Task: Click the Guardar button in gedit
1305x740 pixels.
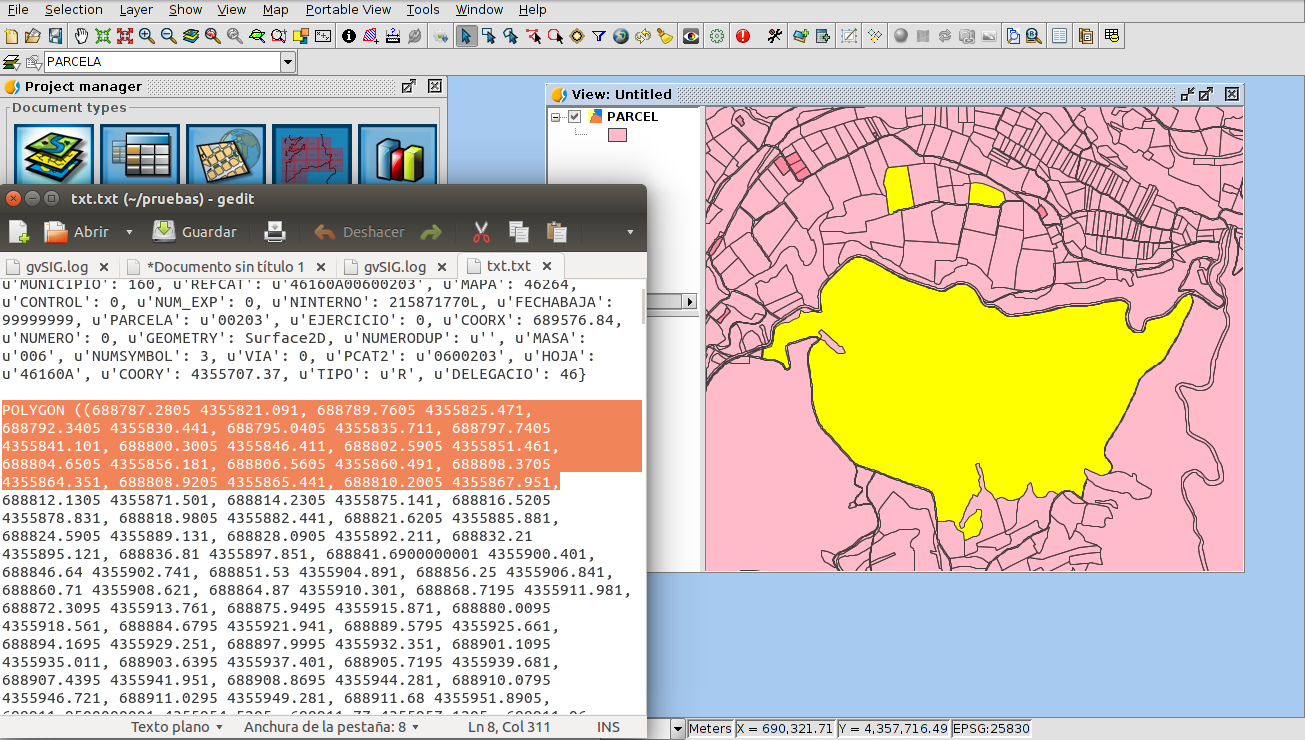Action: point(195,232)
